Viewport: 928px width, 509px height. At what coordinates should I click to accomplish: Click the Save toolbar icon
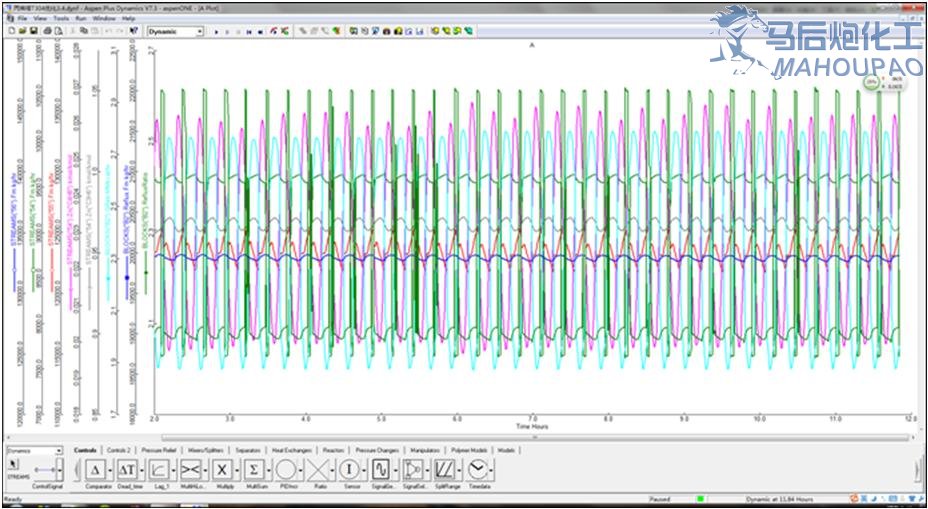click(x=32, y=31)
